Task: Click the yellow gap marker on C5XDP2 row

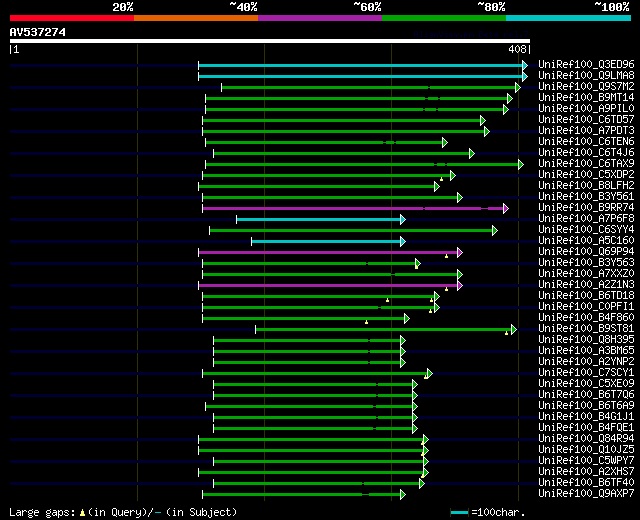Action: pyautogui.click(x=441, y=179)
